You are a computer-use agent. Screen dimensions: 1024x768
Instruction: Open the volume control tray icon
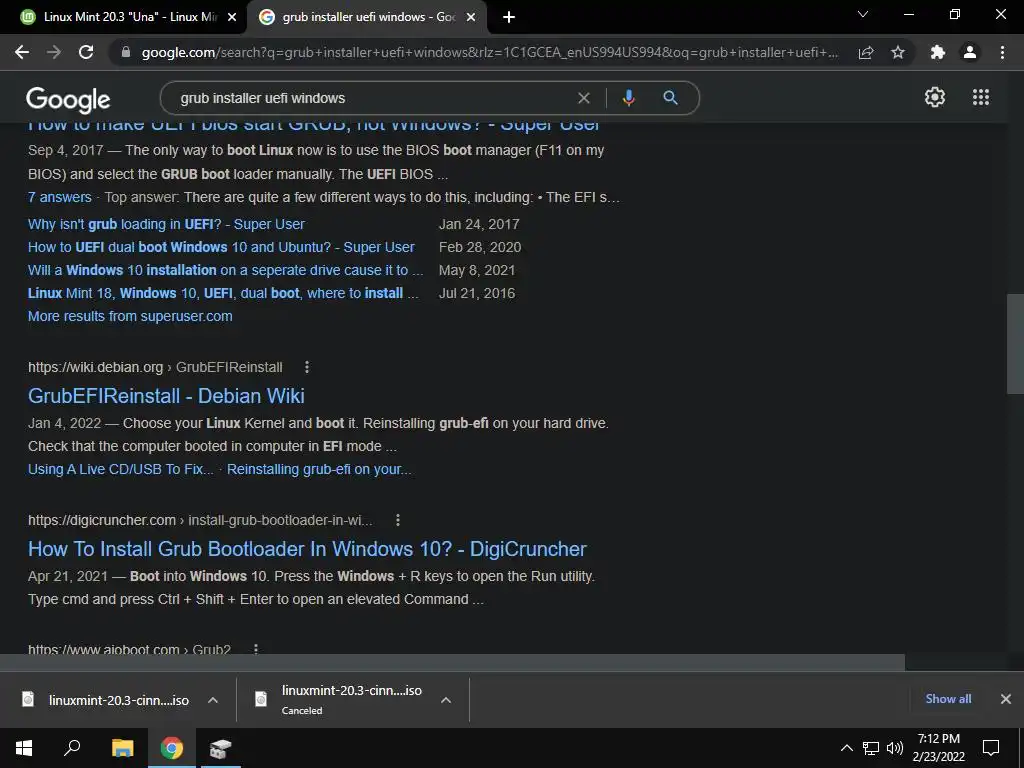(x=895, y=748)
